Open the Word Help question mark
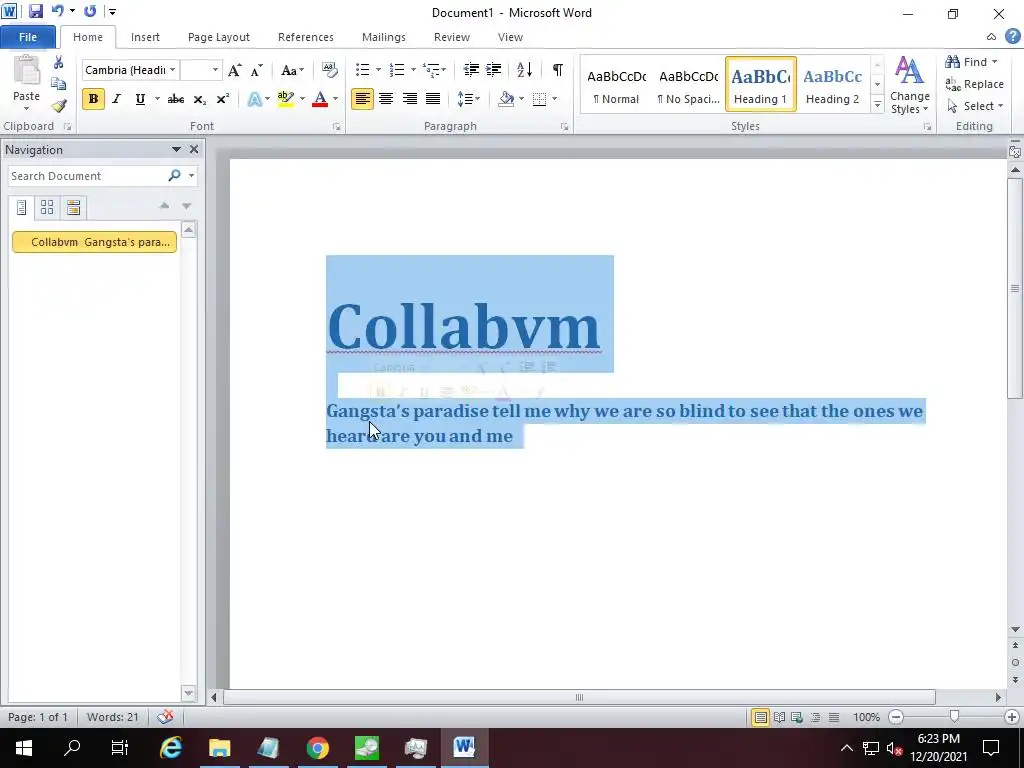The width and height of the screenshot is (1024, 768). pos(1013,37)
